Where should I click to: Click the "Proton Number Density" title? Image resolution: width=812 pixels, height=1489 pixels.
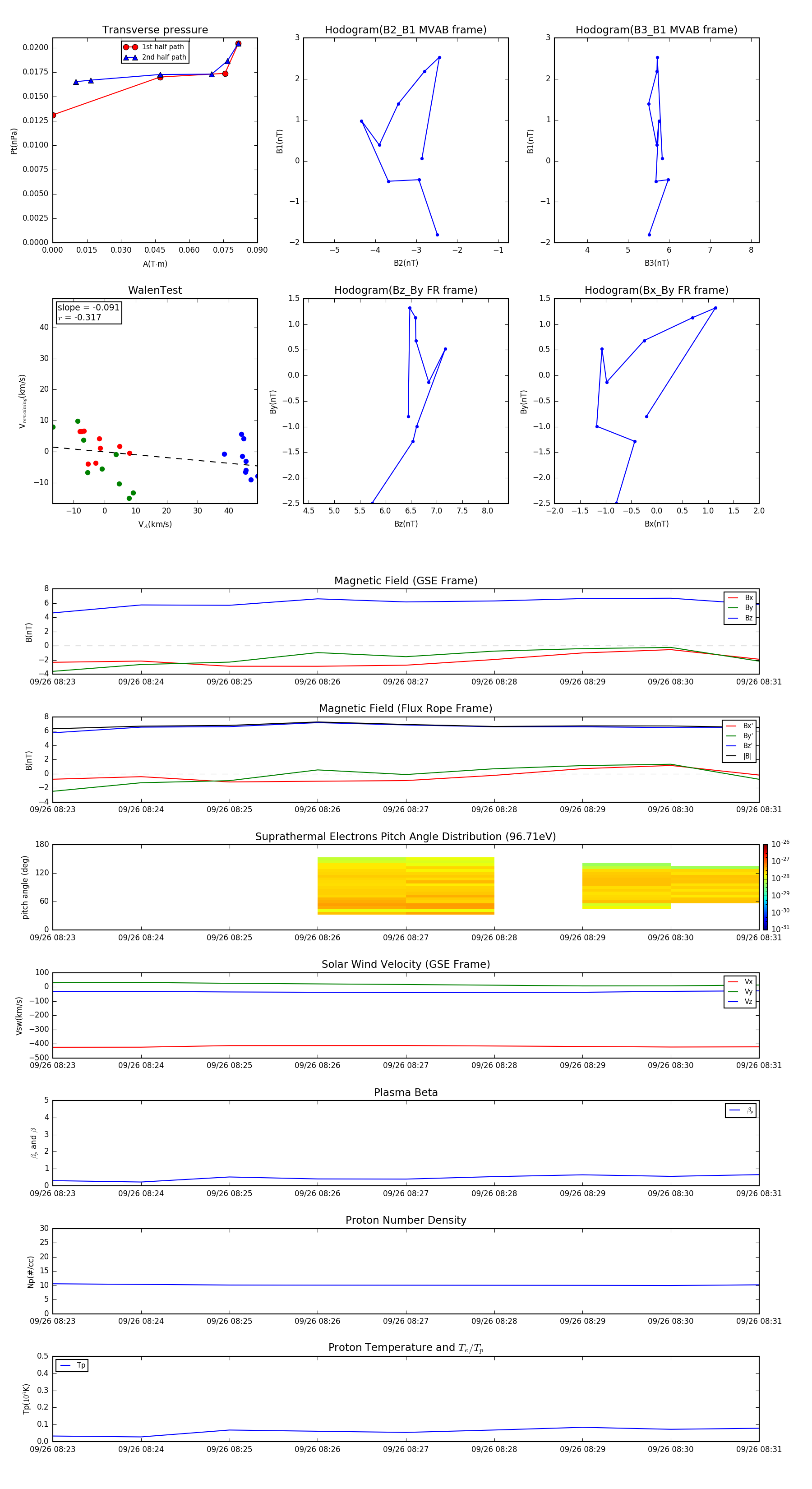[406, 1220]
